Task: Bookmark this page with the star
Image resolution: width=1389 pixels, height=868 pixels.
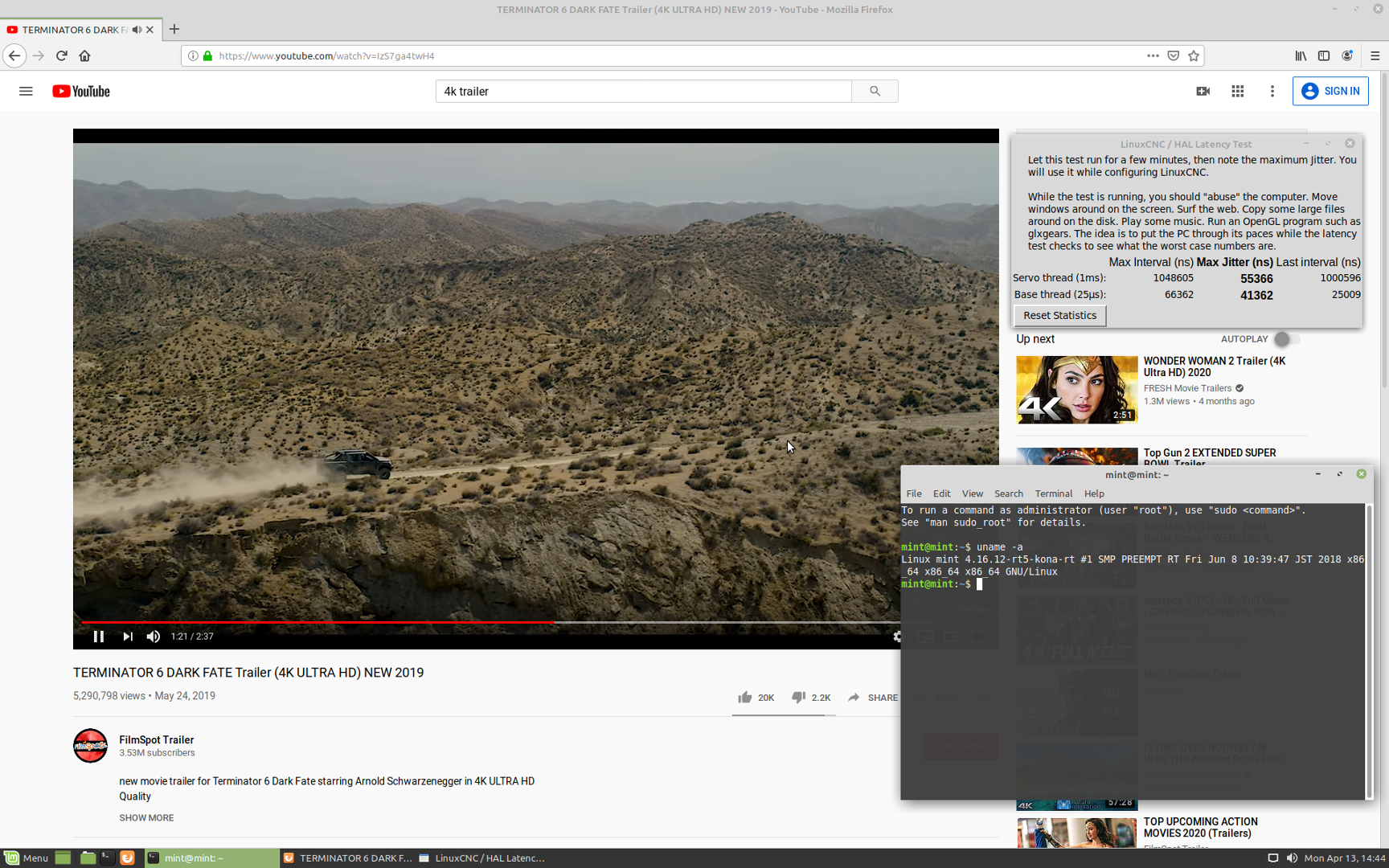Action: pyautogui.click(x=1194, y=55)
